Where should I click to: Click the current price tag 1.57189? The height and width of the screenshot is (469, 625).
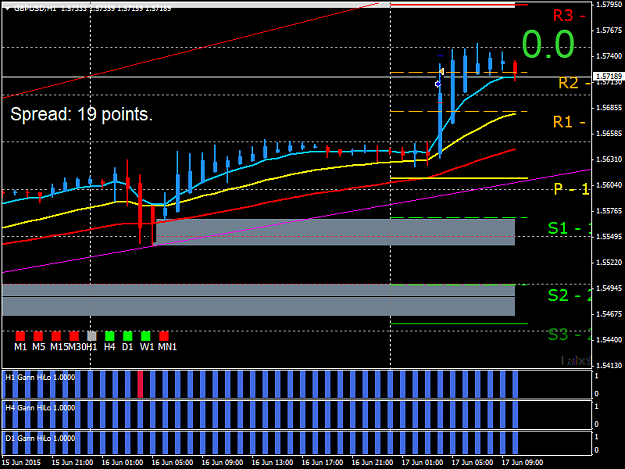pos(608,76)
